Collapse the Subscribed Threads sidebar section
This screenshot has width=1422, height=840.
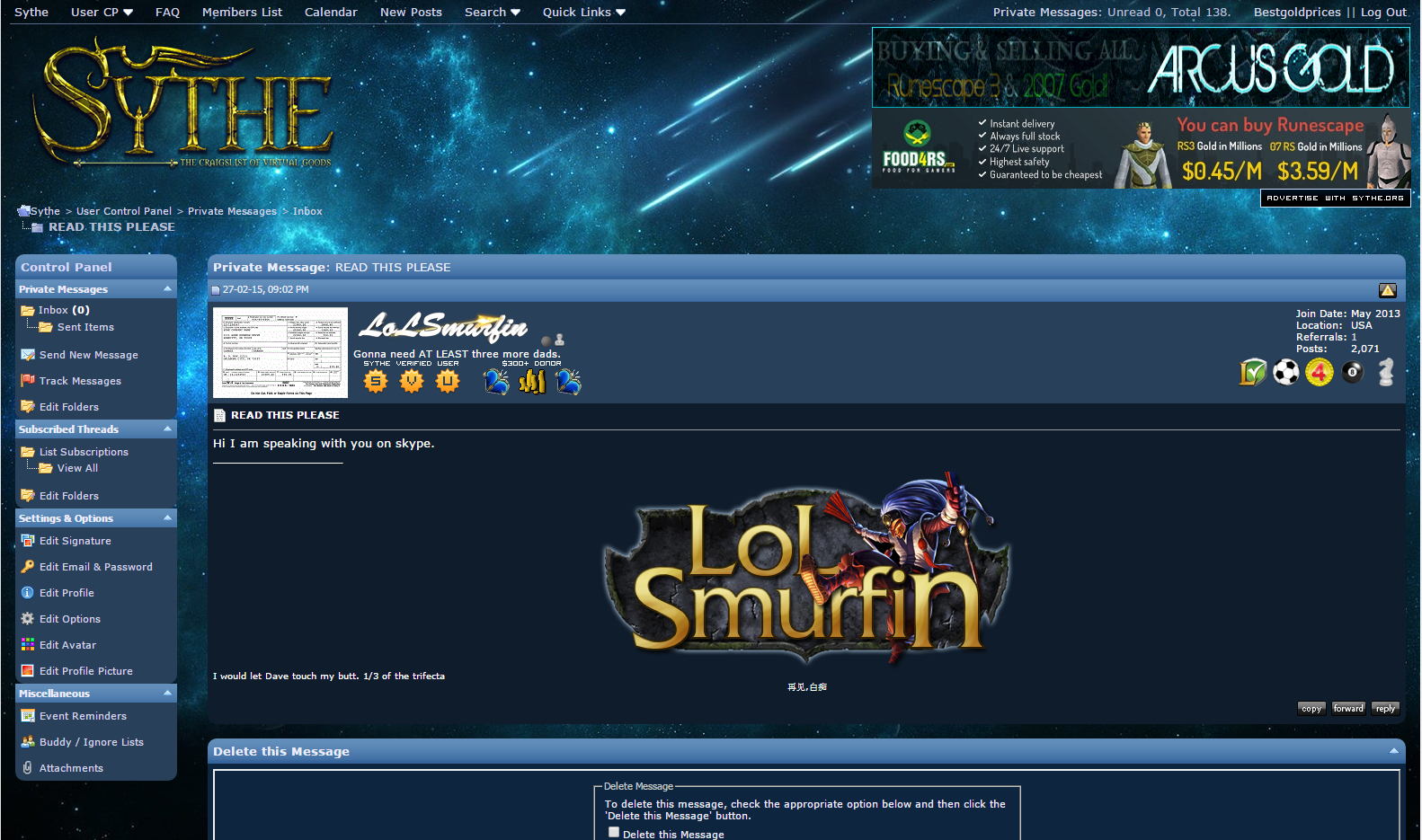click(x=167, y=429)
